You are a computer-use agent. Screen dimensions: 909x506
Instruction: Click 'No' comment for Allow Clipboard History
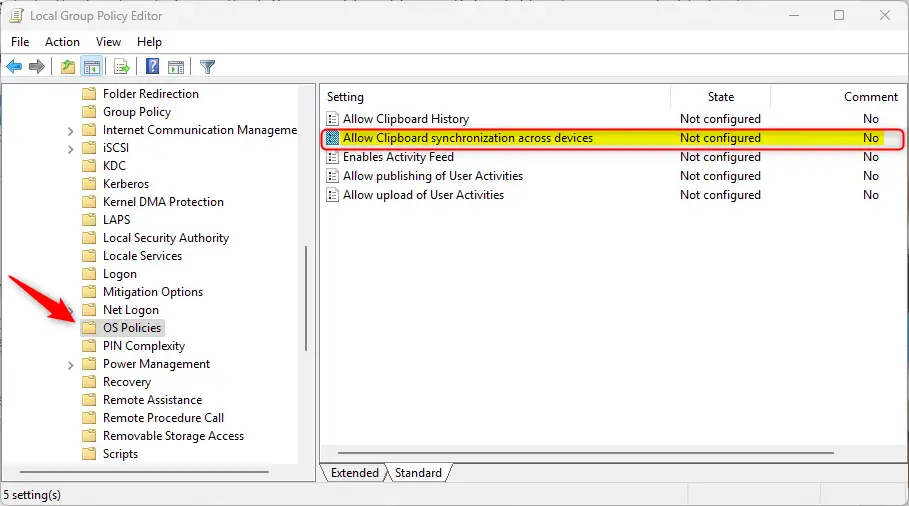[x=871, y=119]
